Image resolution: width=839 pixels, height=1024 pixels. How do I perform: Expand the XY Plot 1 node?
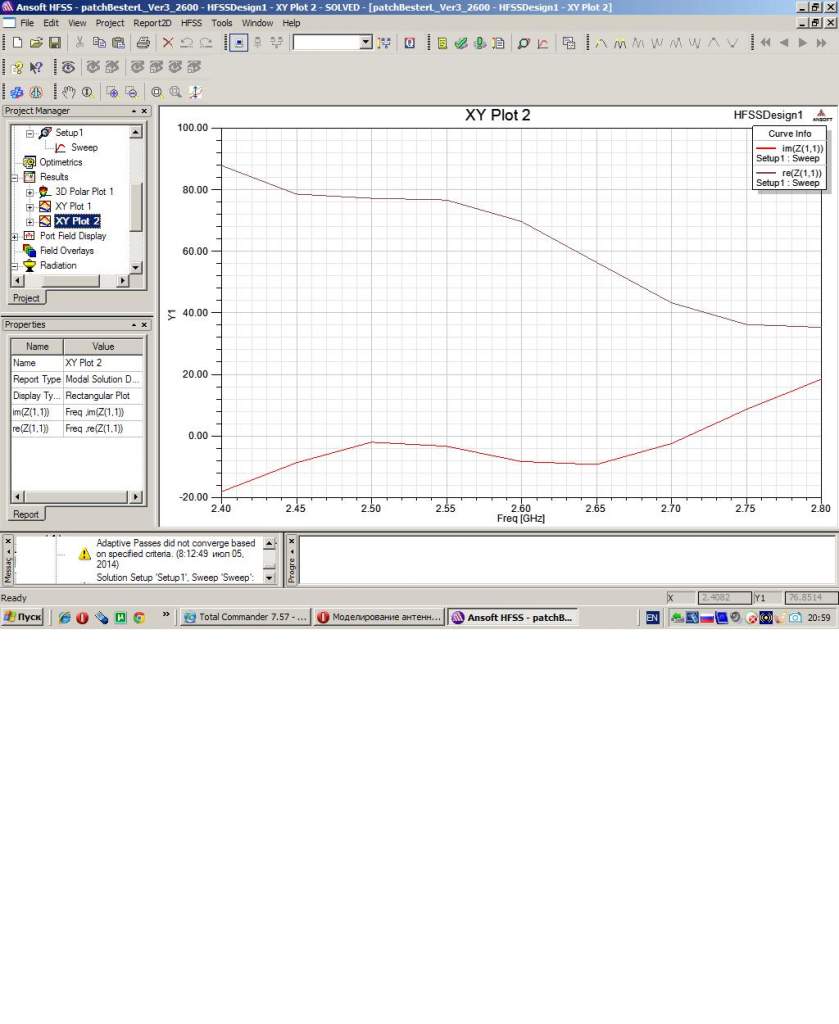30,206
